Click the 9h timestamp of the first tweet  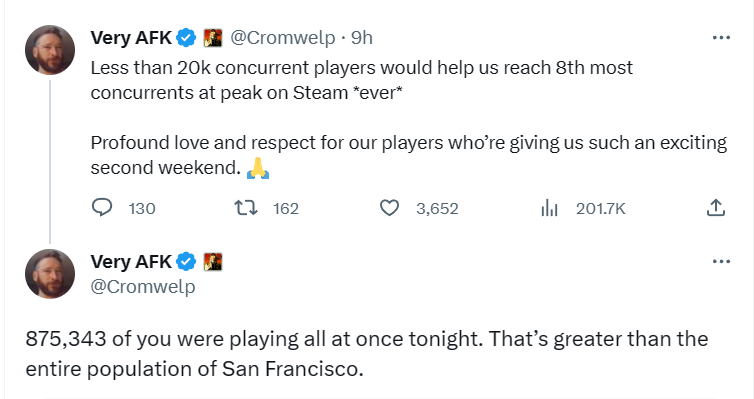[x=362, y=37]
